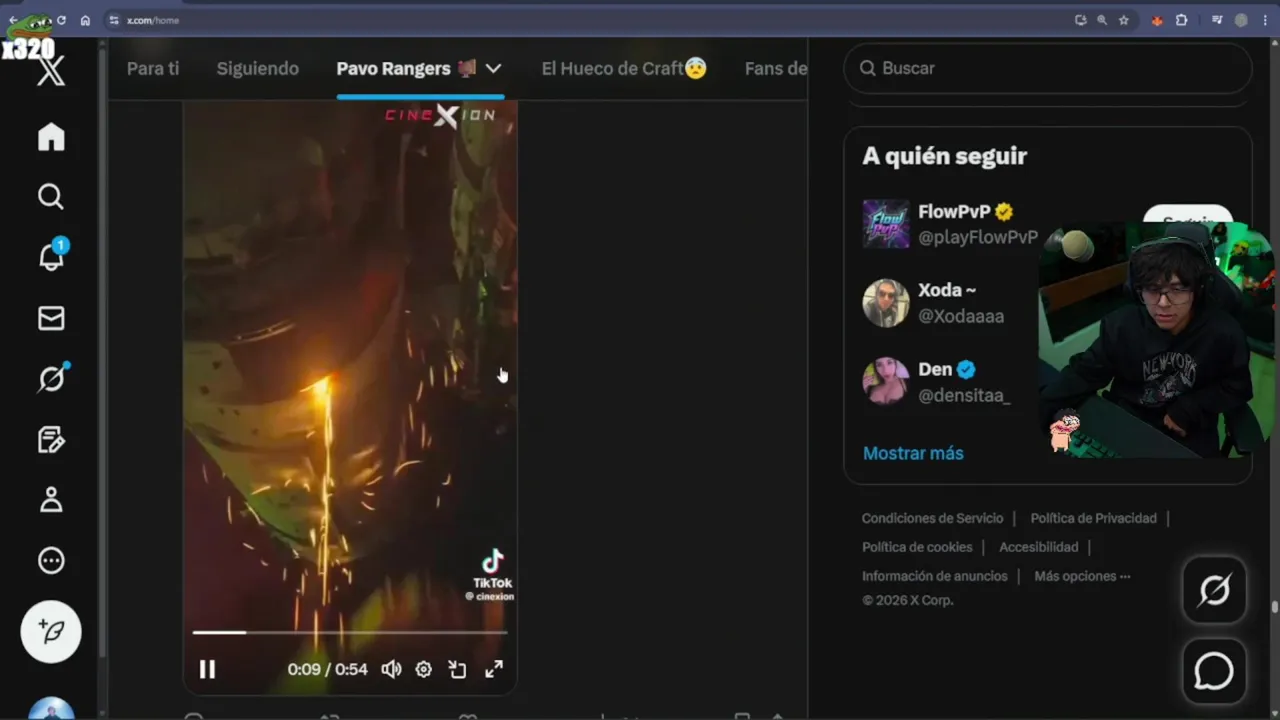The height and width of the screenshot is (720, 1280).
Task: Switch to the Siguiendo tab
Action: point(258,68)
